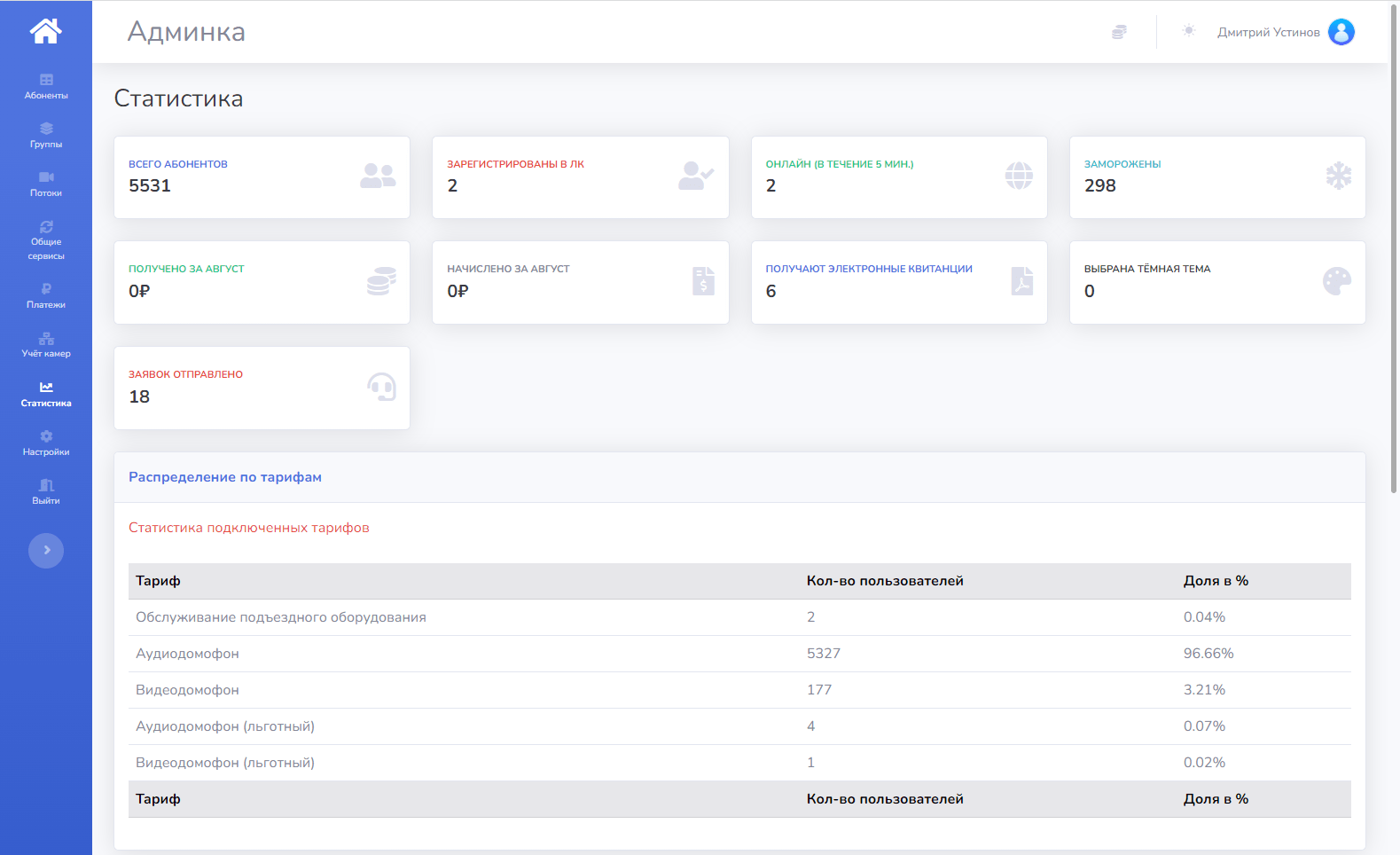Open the Потоки camera section
The width and height of the screenshot is (1400, 855).
pyautogui.click(x=46, y=184)
